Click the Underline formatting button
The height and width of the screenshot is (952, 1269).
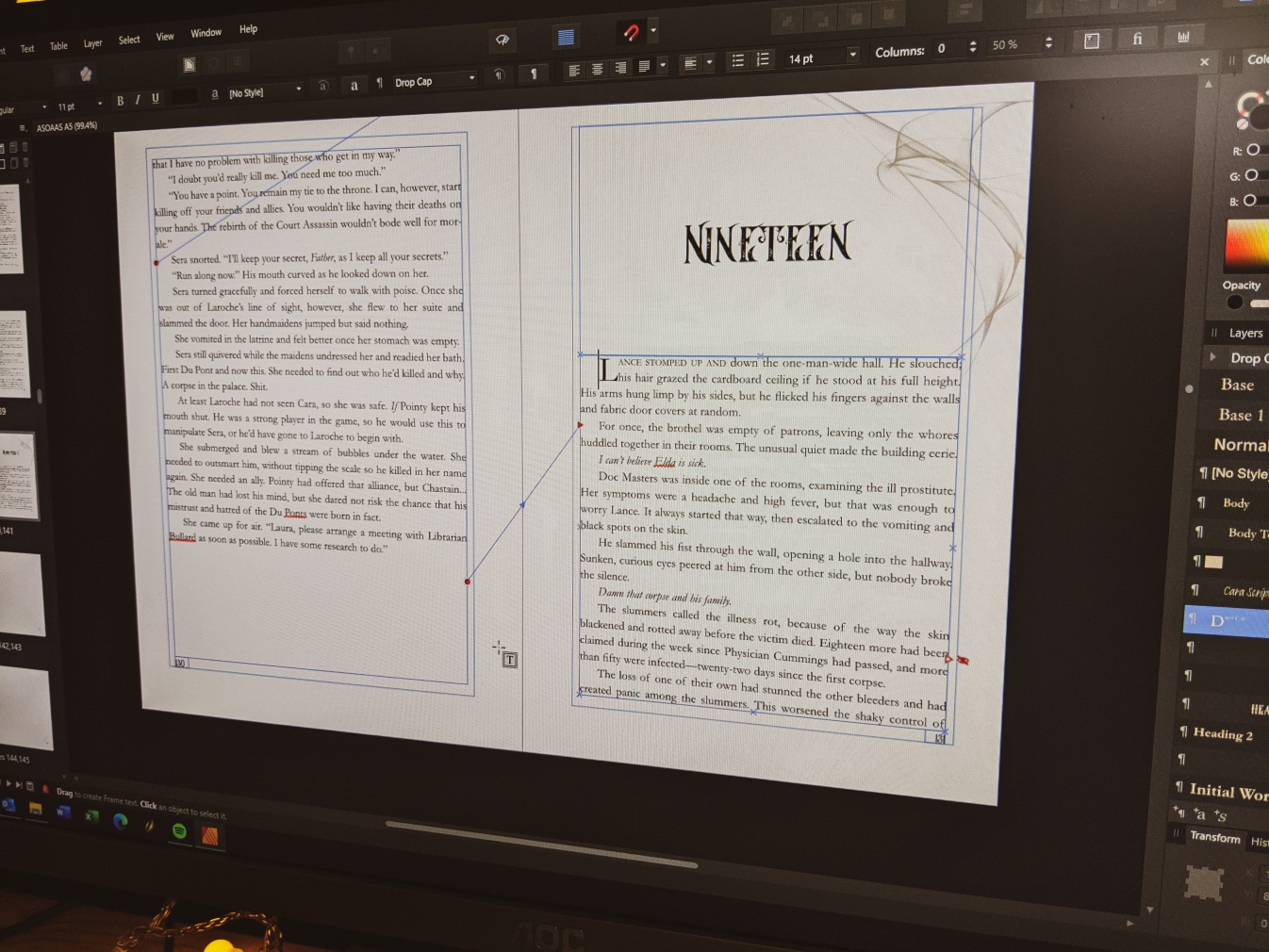pos(156,98)
